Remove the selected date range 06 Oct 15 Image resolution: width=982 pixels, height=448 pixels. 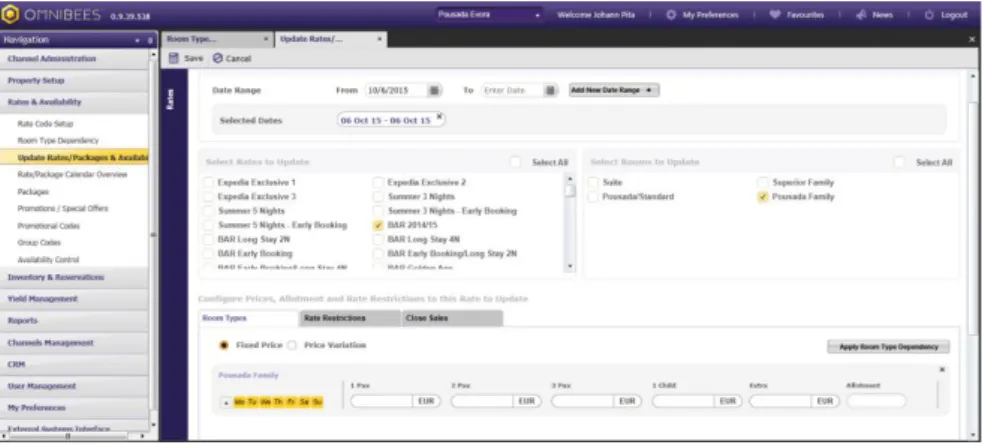(x=439, y=117)
